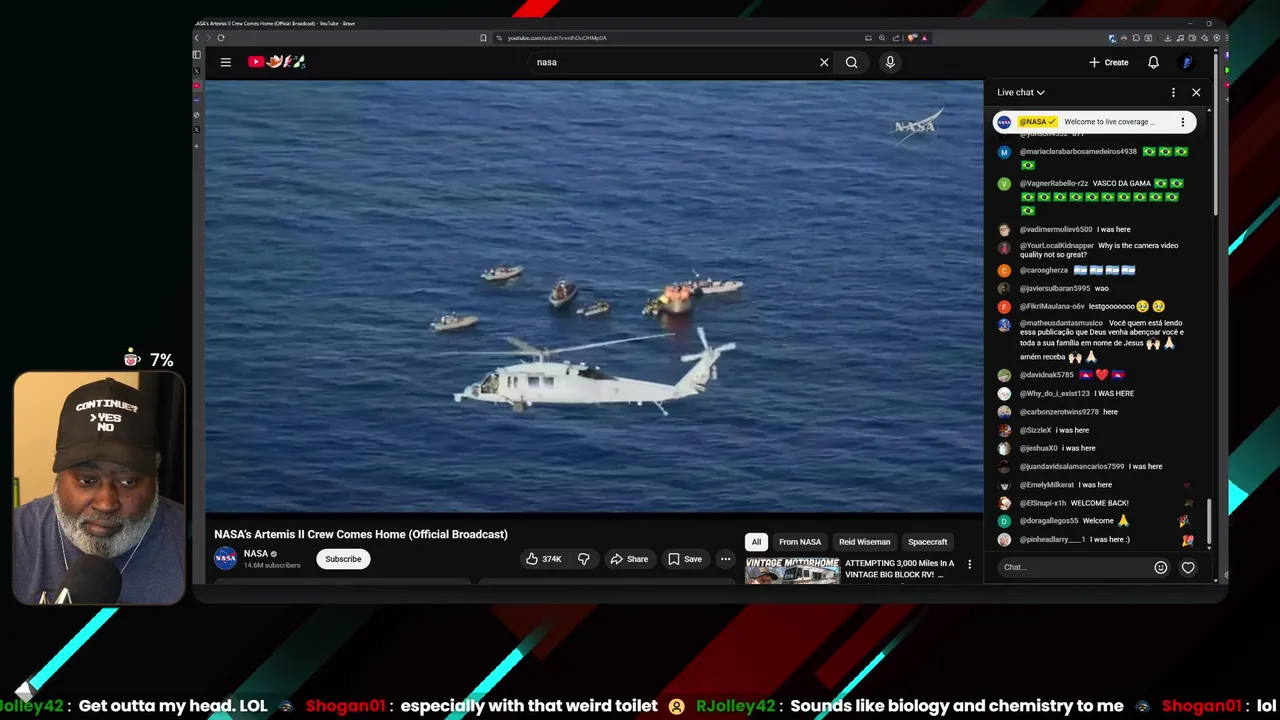Send a heart reaction in chat

[1188, 567]
